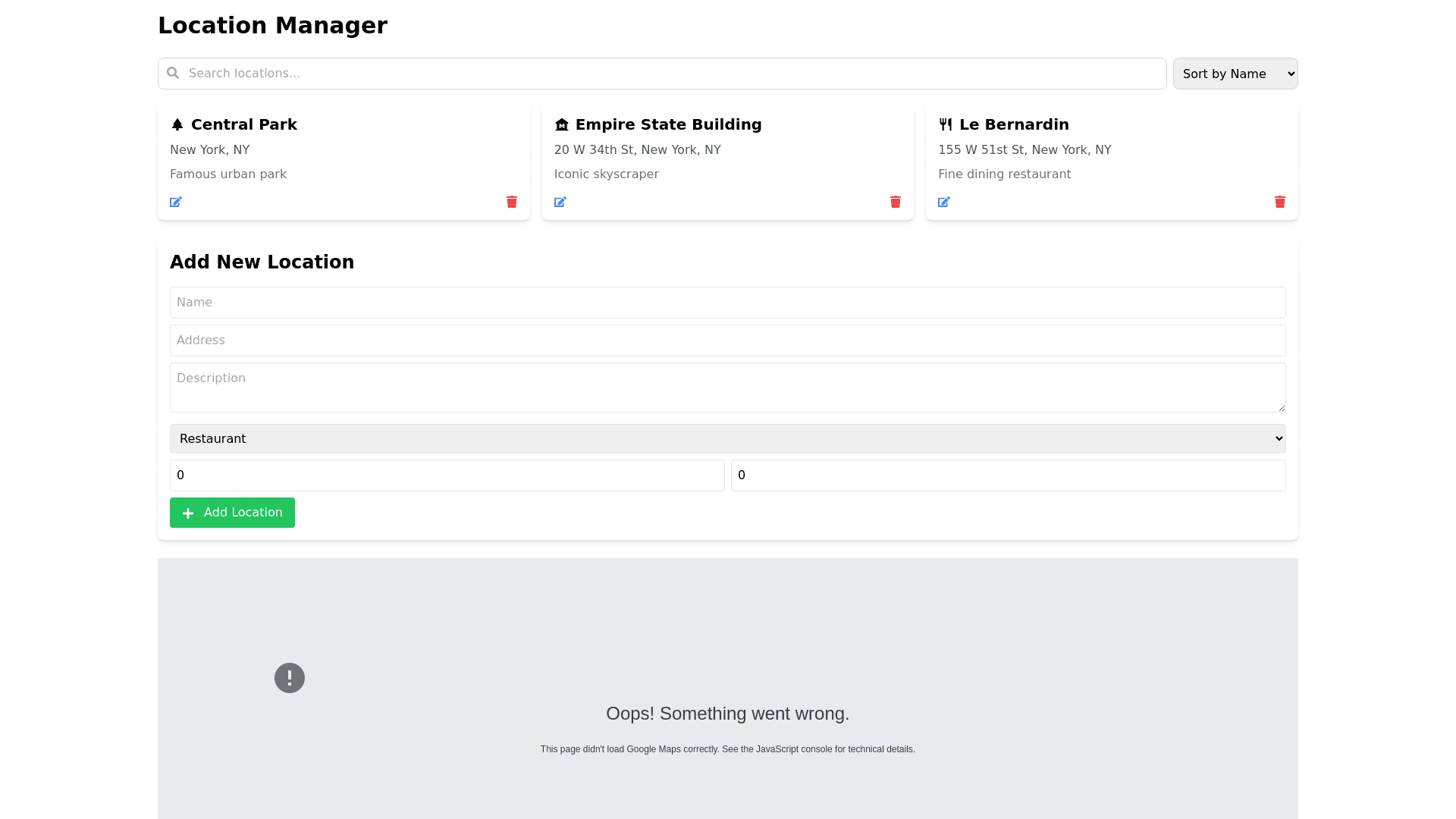The image size is (1456, 819).
Task: Select the second coordinate field showing 0
Action: click(1009, 475)
